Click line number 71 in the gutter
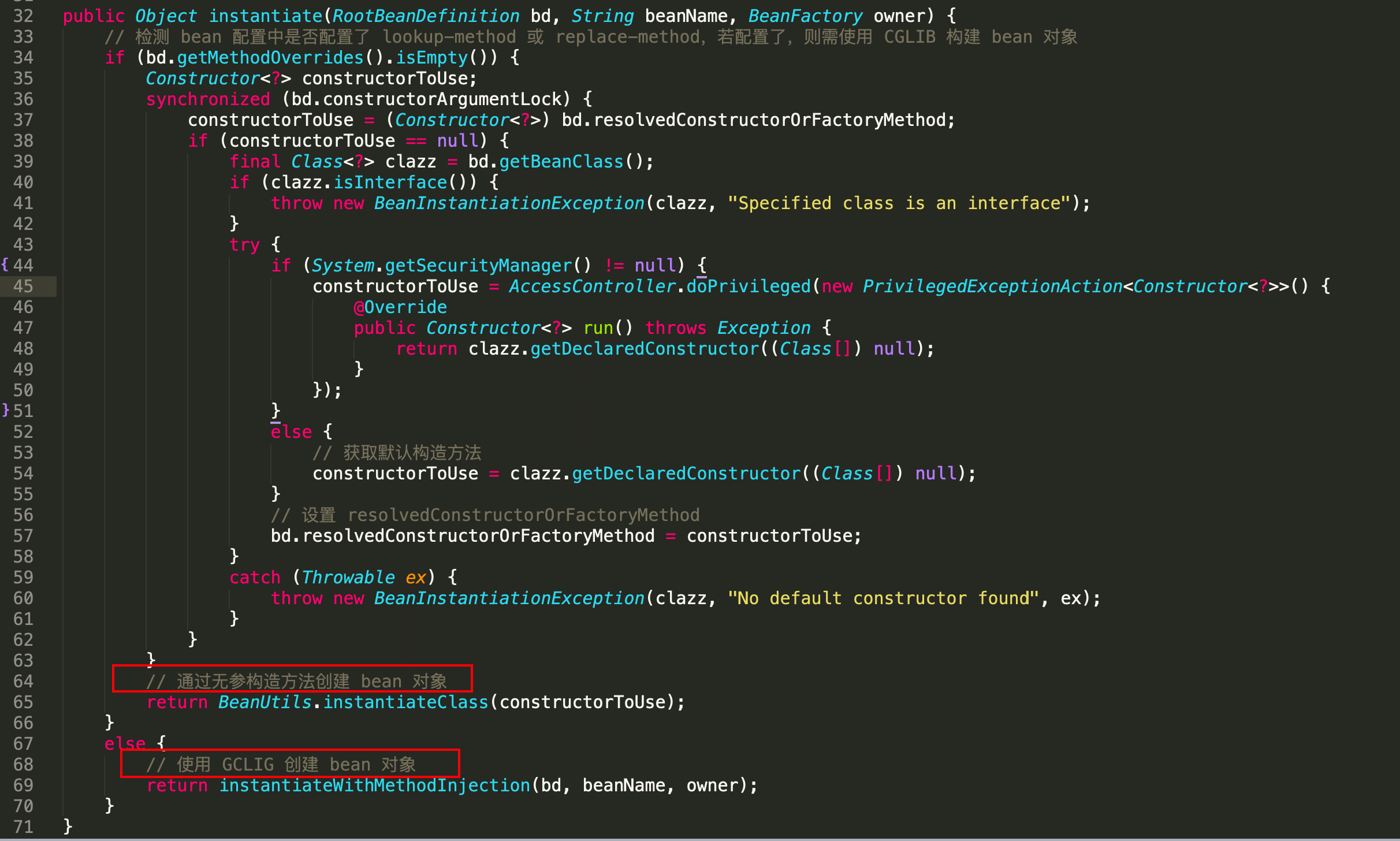The height and width of the screenshot is (841, 1400). [23, 827]
